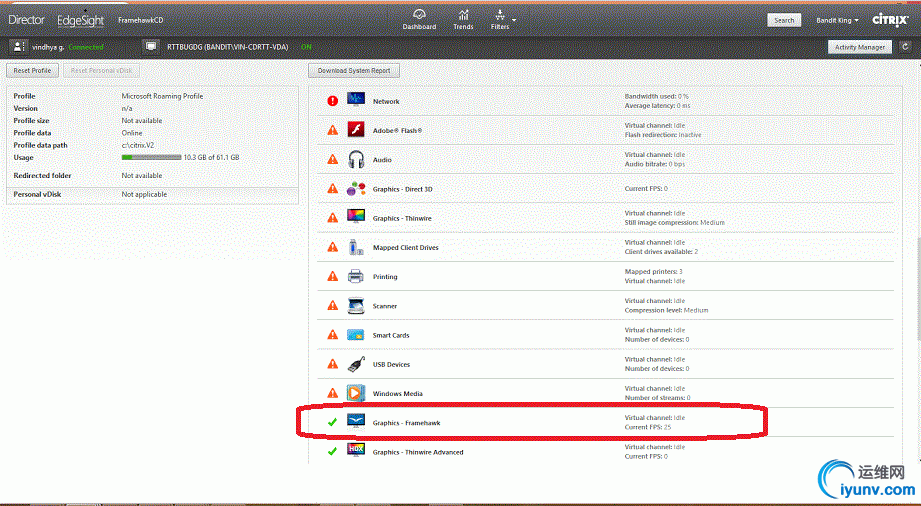The height and width of the screenshot is (506, 921).
Task: Click the c:\citrix.V2 profile path
Action: coord(138,145)
